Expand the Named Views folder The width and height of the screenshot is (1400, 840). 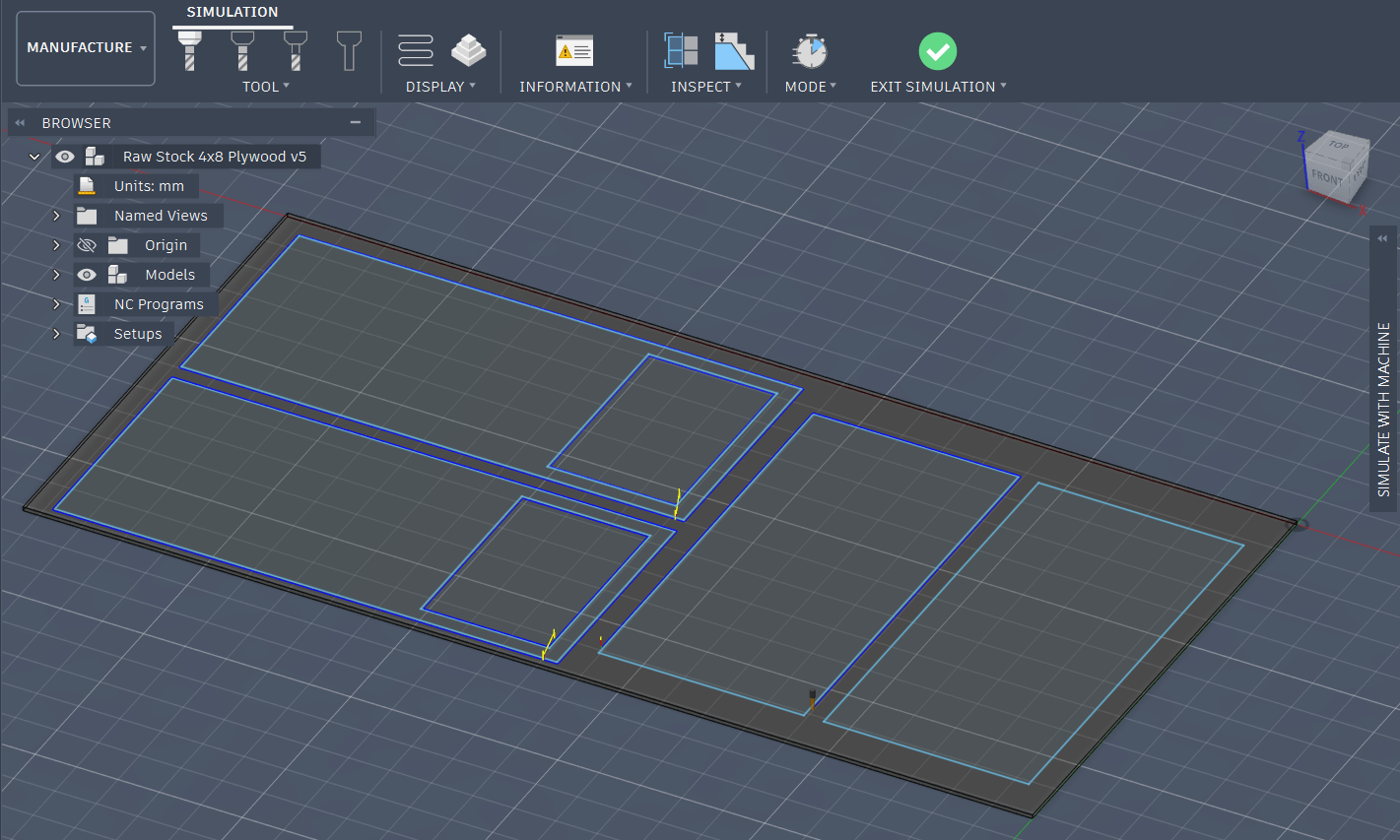point(56,216)
